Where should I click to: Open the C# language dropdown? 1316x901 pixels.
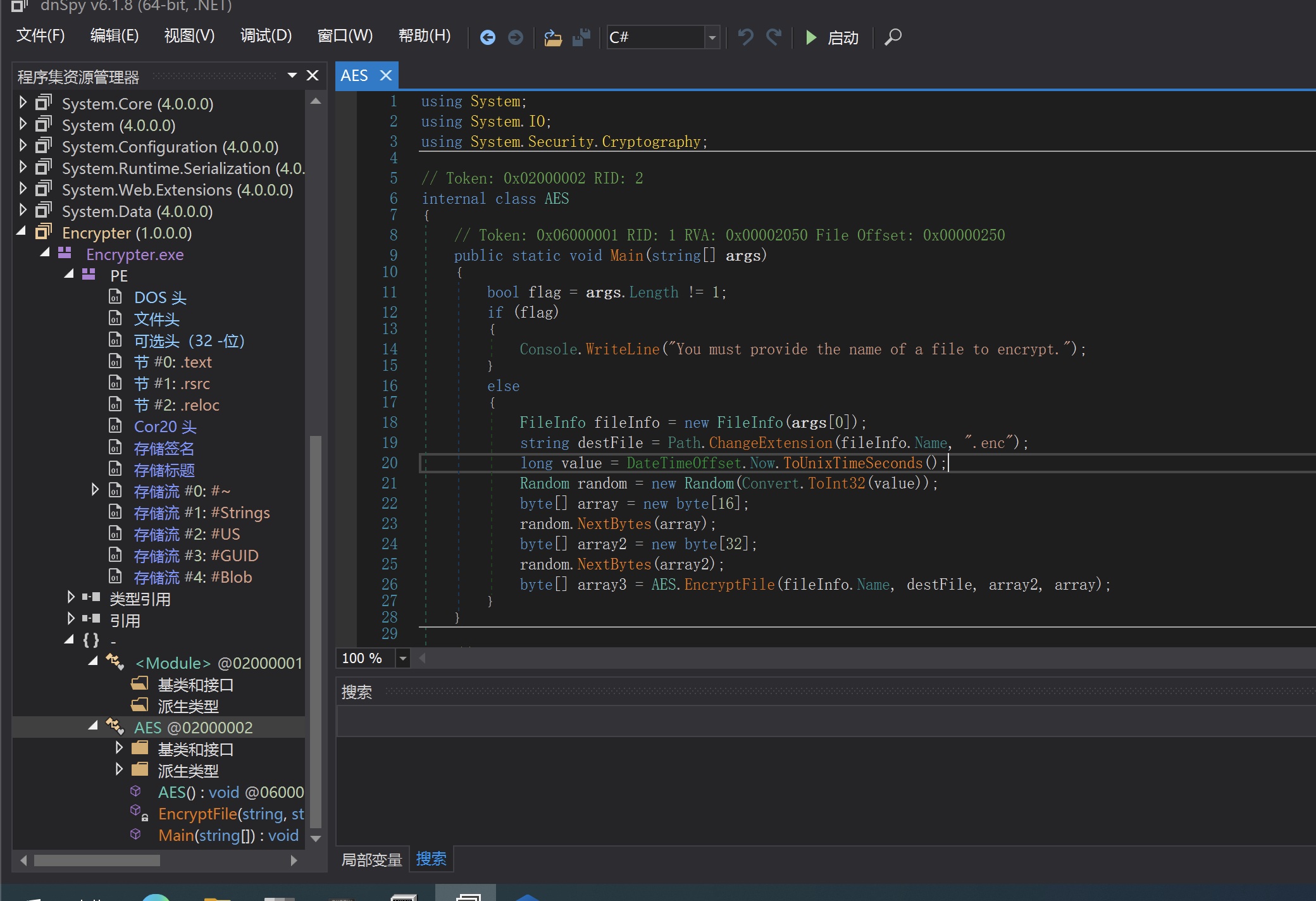pos(712,37)
